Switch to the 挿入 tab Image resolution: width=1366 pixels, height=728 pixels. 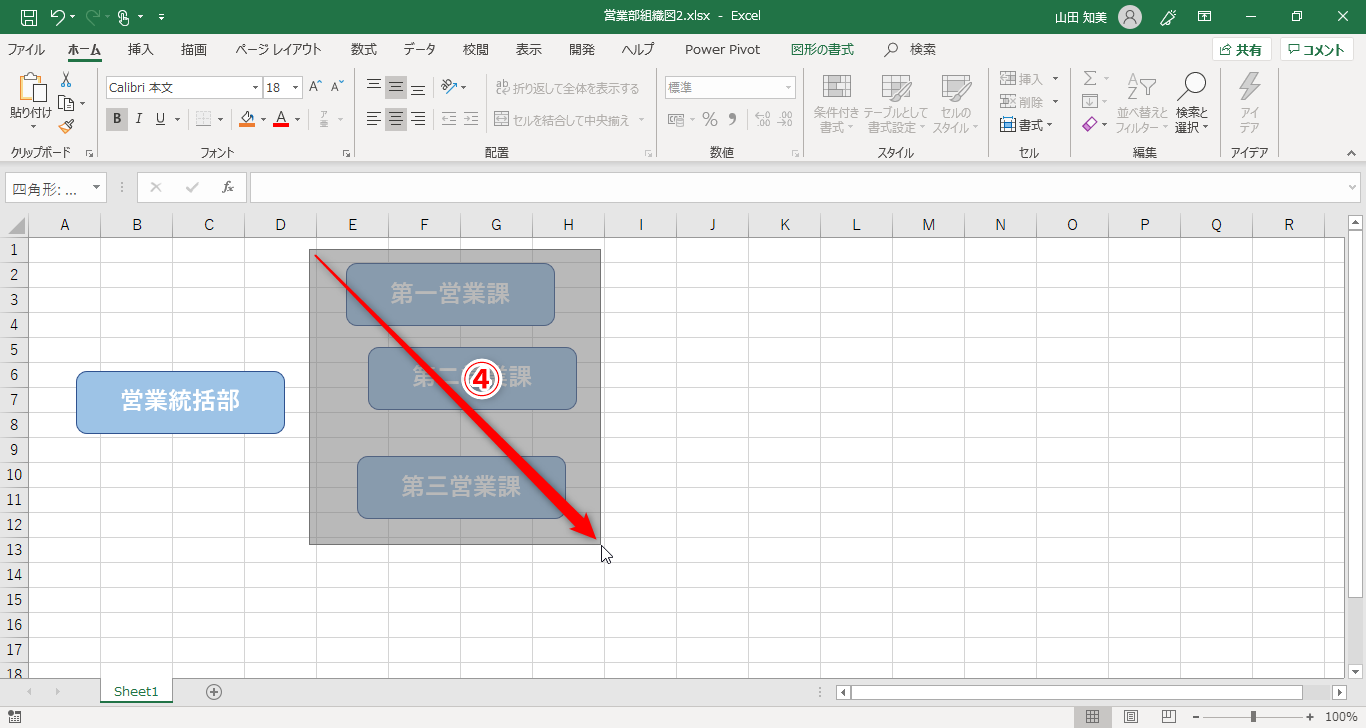tap(141, 50)
